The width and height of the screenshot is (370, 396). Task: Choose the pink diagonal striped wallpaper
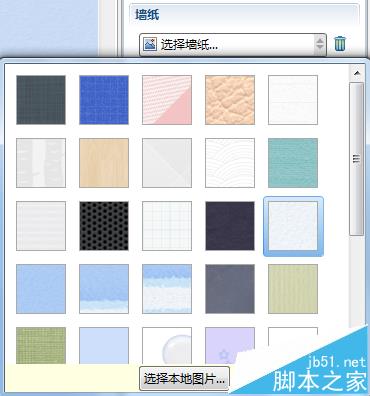pyautogui.click(x=167, y=100)
